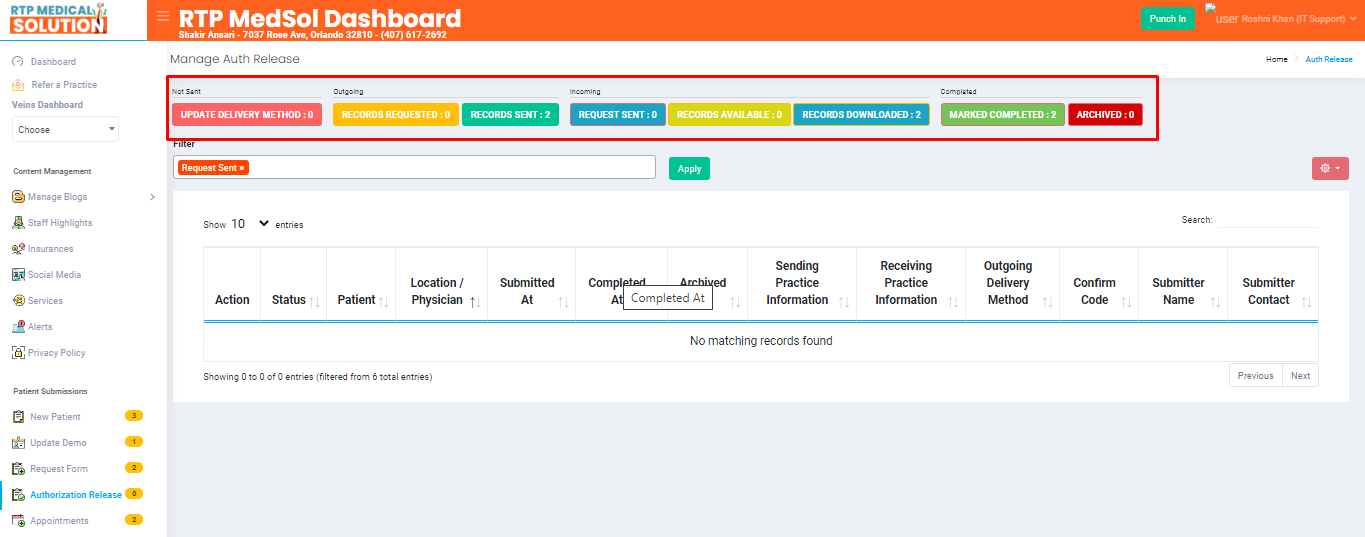1365x537 pixels.
Task: Click the Apply filter button
Action: [x=689, y=169]
